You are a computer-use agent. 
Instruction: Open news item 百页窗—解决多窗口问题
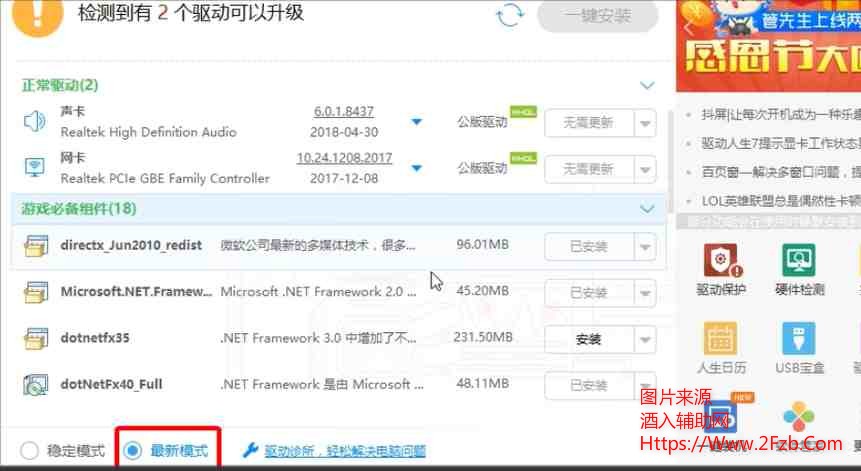(x=781, y=172)
